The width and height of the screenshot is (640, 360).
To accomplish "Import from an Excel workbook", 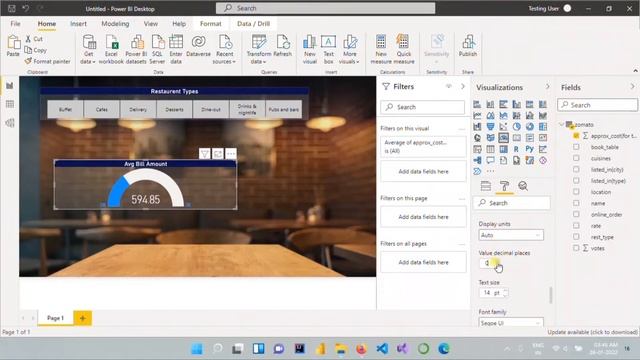I will point(111,49).
